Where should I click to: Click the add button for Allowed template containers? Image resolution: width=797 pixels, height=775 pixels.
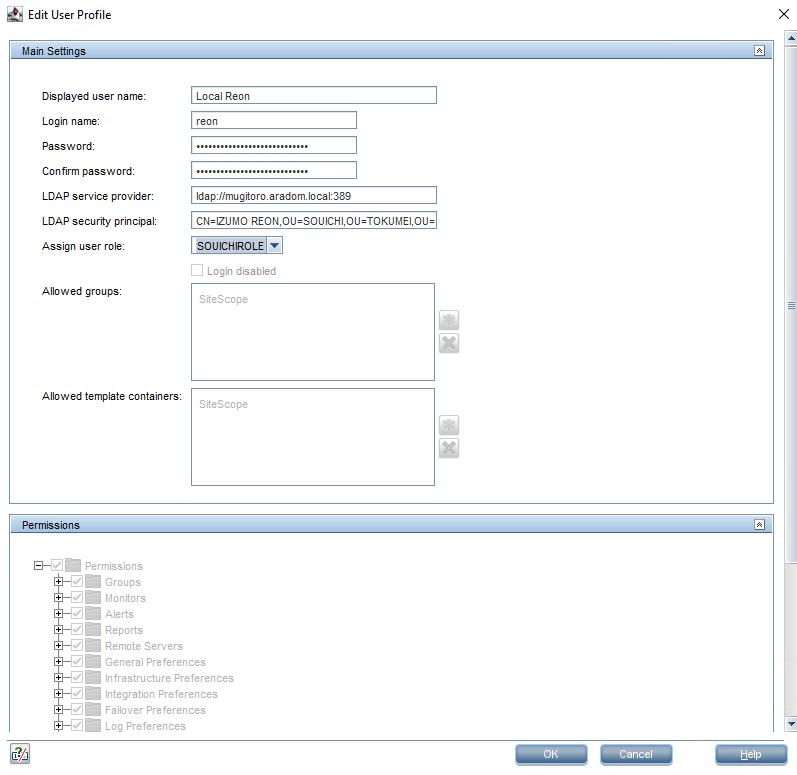(x=449, y=425)
